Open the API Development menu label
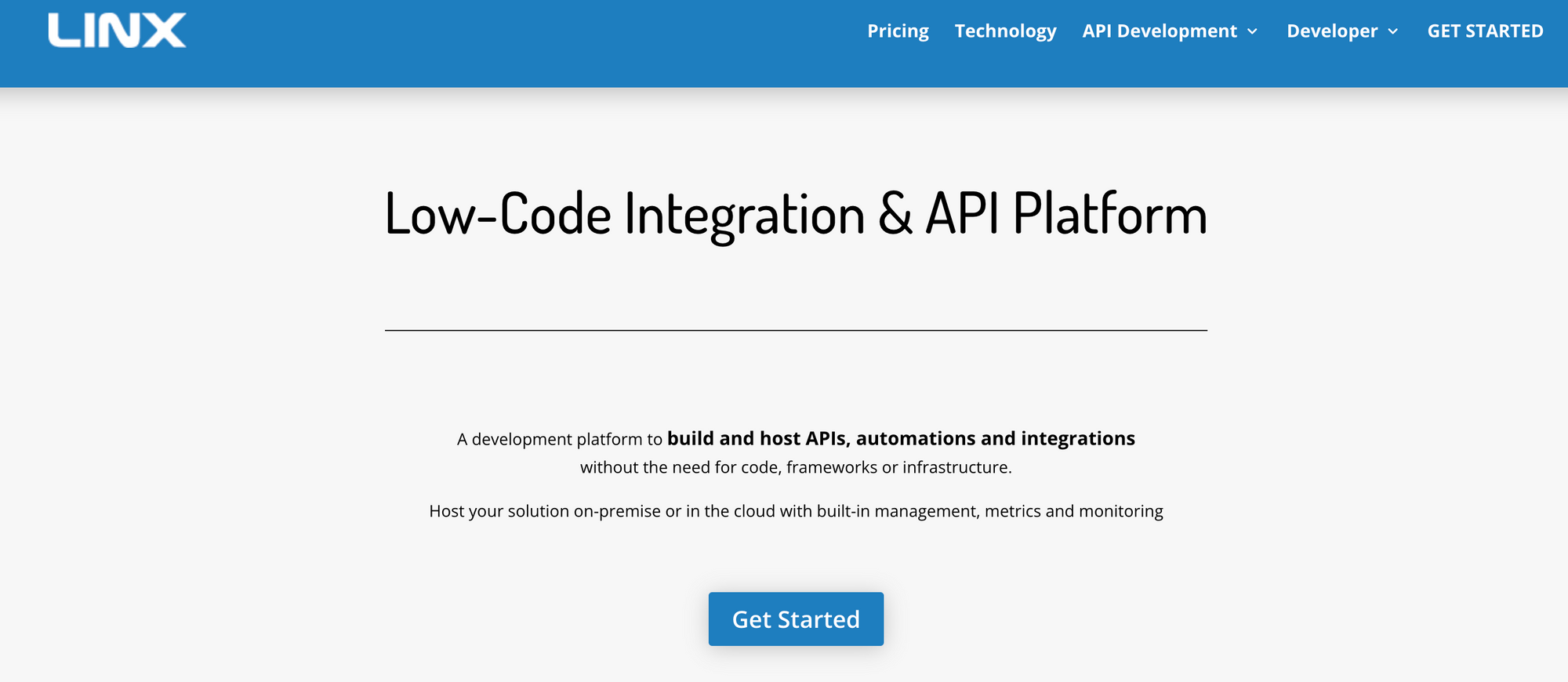Screen dimensions: 1568x682 pyautogui.click(x=1160, y=31)
